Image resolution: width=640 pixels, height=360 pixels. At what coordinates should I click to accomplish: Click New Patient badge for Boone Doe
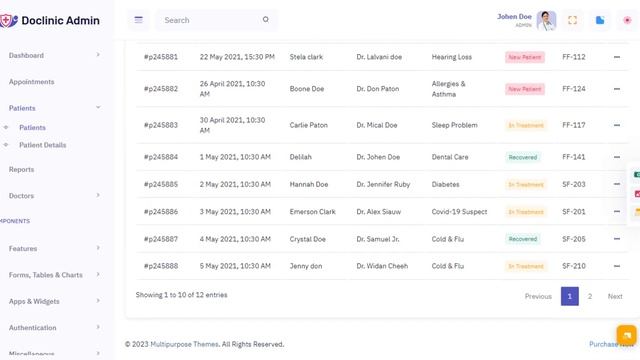pyautogui.click(x=524, y=89)
